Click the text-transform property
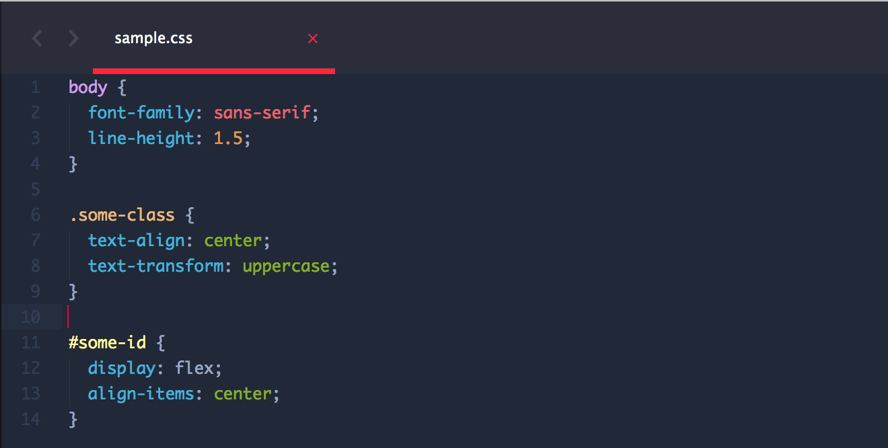The image size is (888, 448). 156,266
